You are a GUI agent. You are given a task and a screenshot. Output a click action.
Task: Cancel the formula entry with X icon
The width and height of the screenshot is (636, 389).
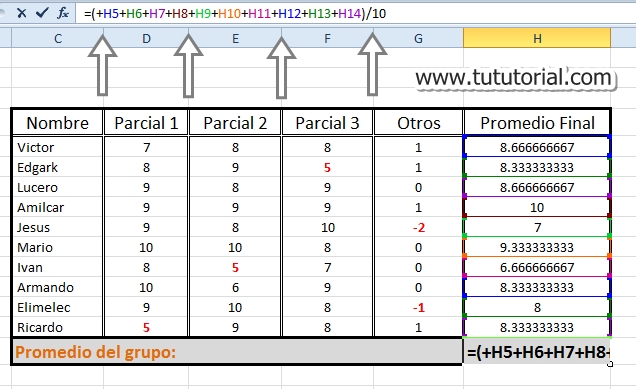coord(22,13)
